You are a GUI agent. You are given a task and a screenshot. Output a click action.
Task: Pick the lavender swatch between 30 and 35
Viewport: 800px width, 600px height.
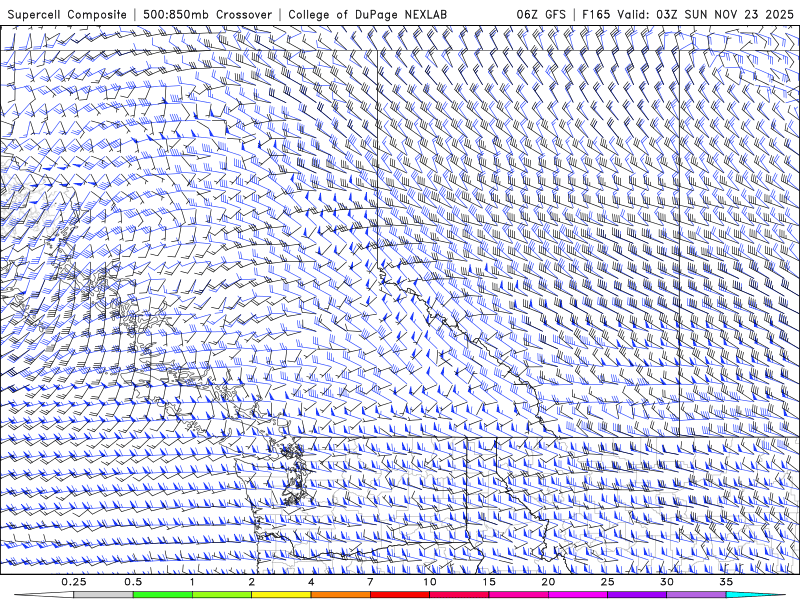[x=696, y=595]
